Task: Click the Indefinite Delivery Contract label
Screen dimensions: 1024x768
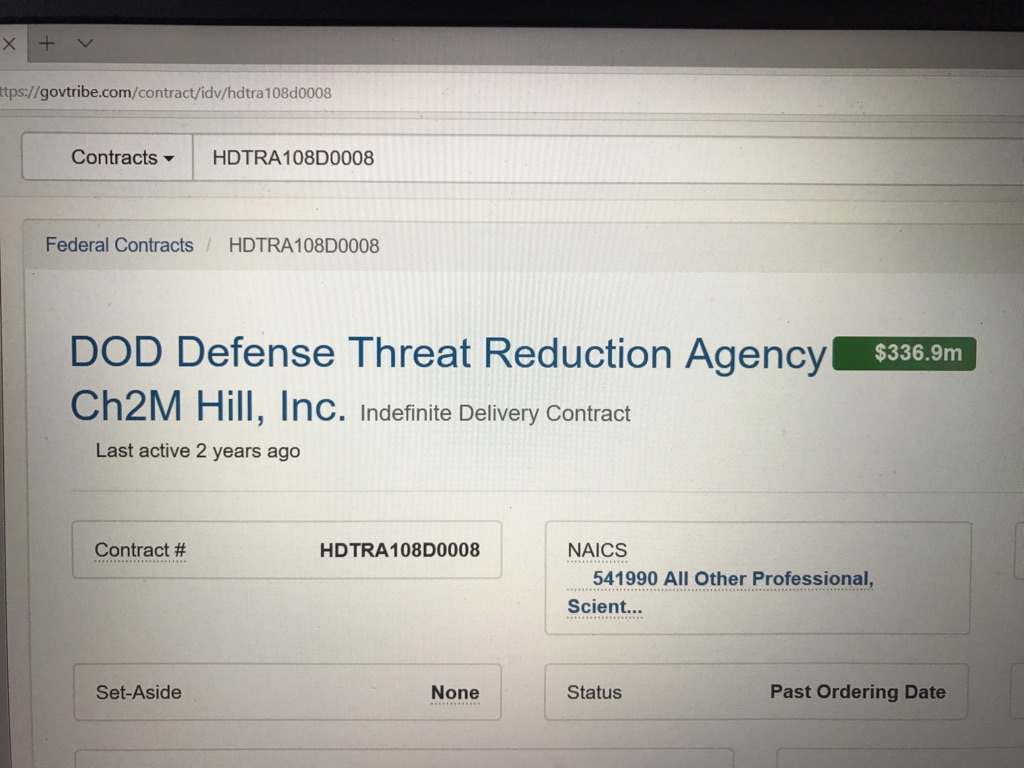Action: click(x=495, y=413)
